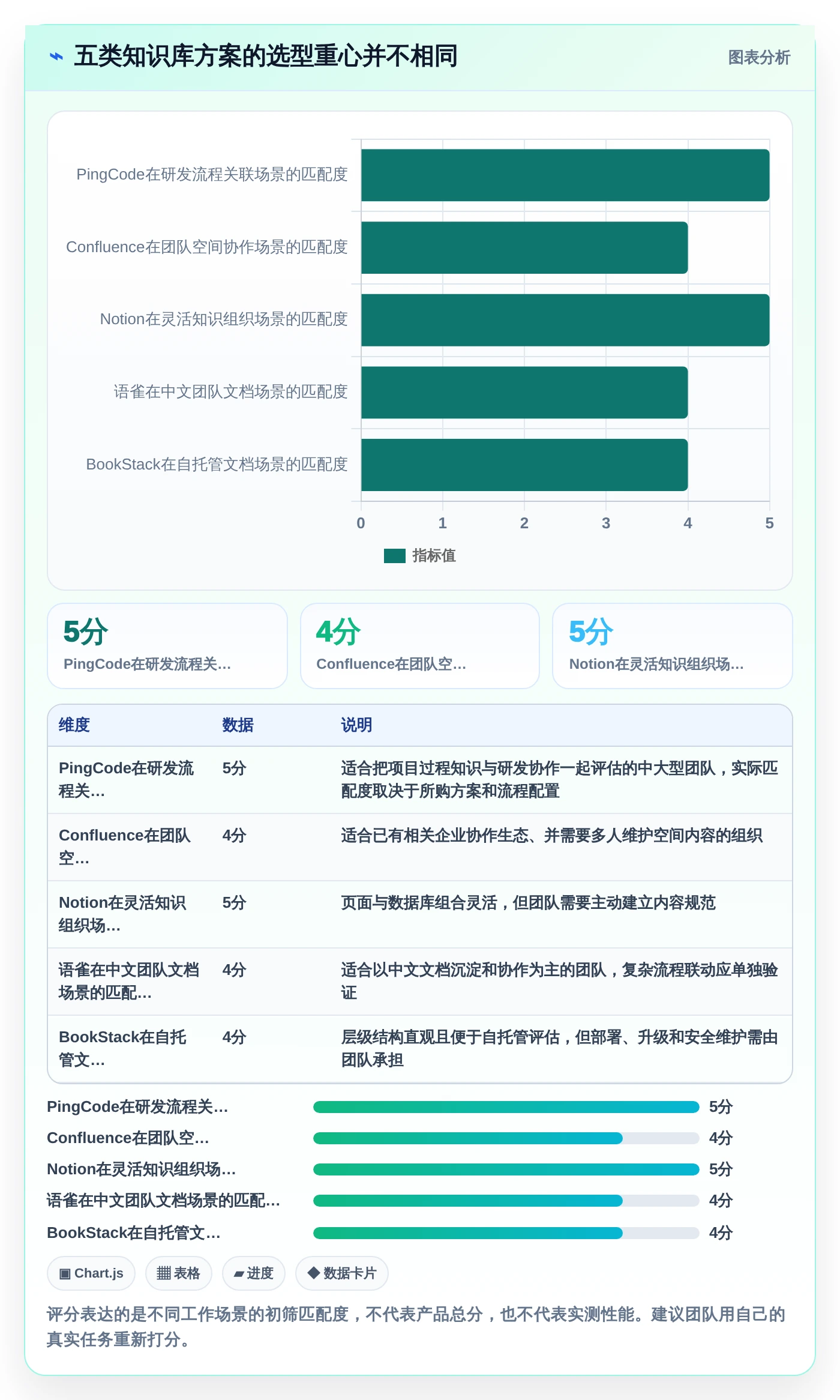
Task: Click the Confluence bar in the chart
Action: [x=524, y=247]
